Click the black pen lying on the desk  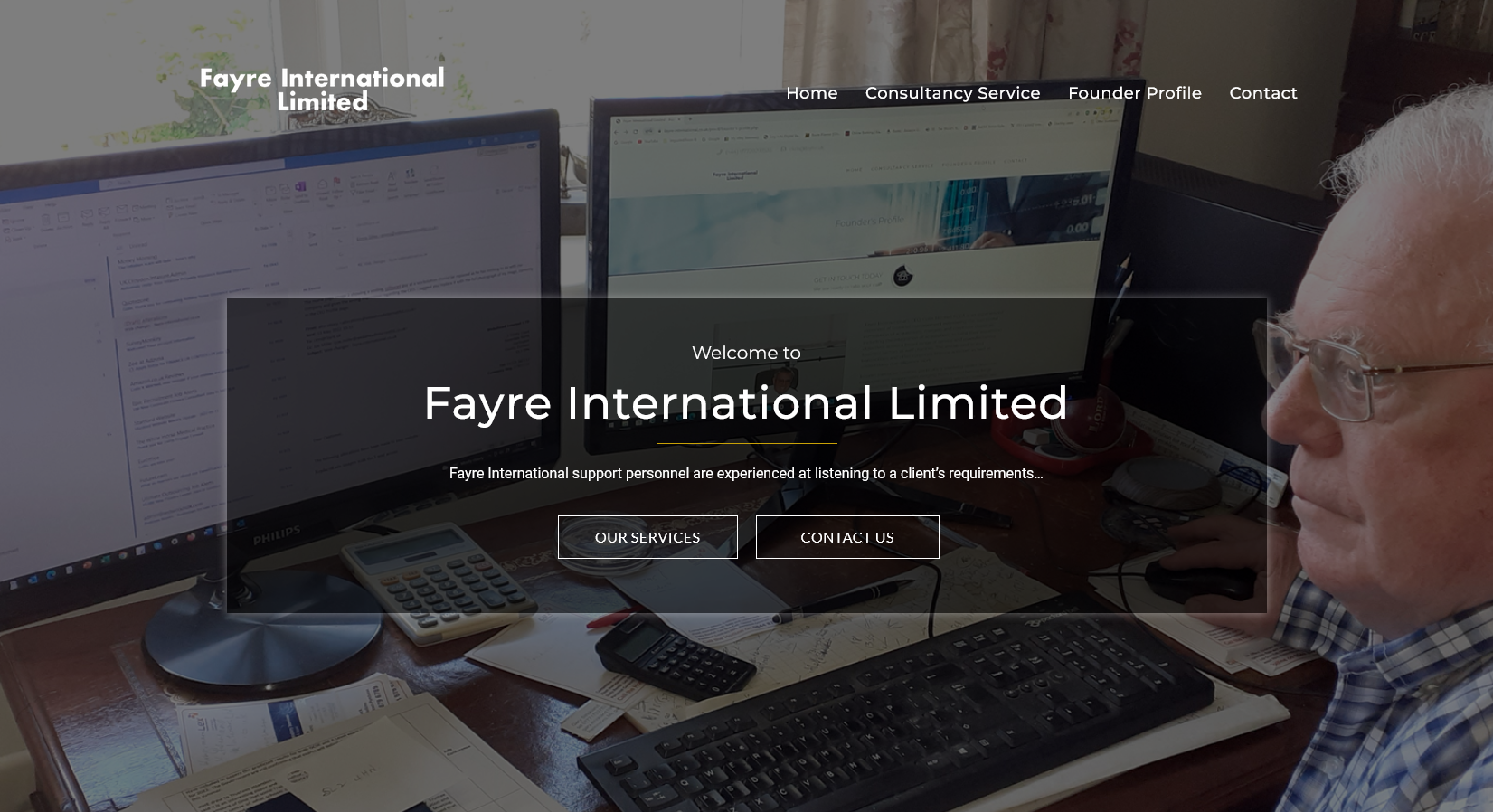click(x=841, y=601)
